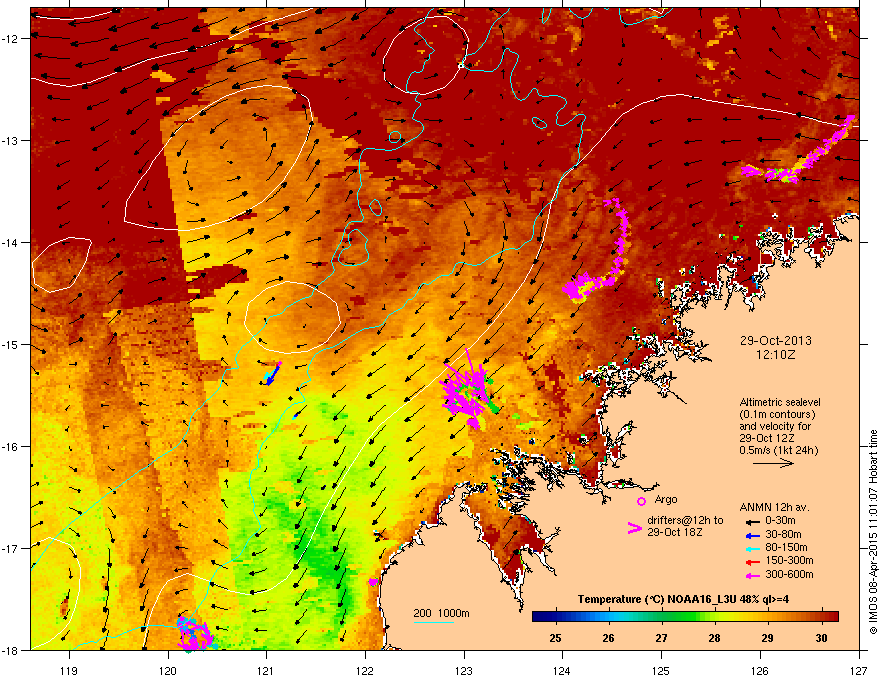Image resolution: width=880 pixels, height=680 pixels.
Task: Click the longitude axis label 124
Action: point(562,671)
